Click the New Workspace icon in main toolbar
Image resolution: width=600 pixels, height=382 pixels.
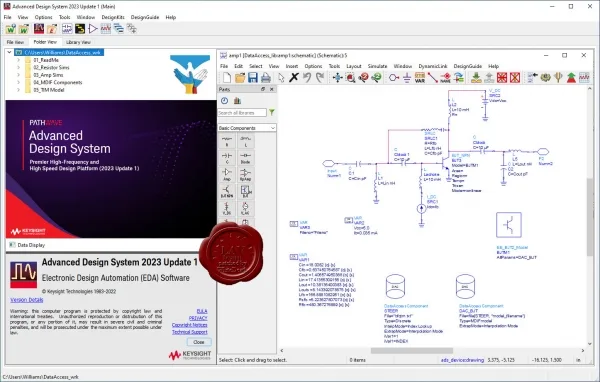coord(11,29)
